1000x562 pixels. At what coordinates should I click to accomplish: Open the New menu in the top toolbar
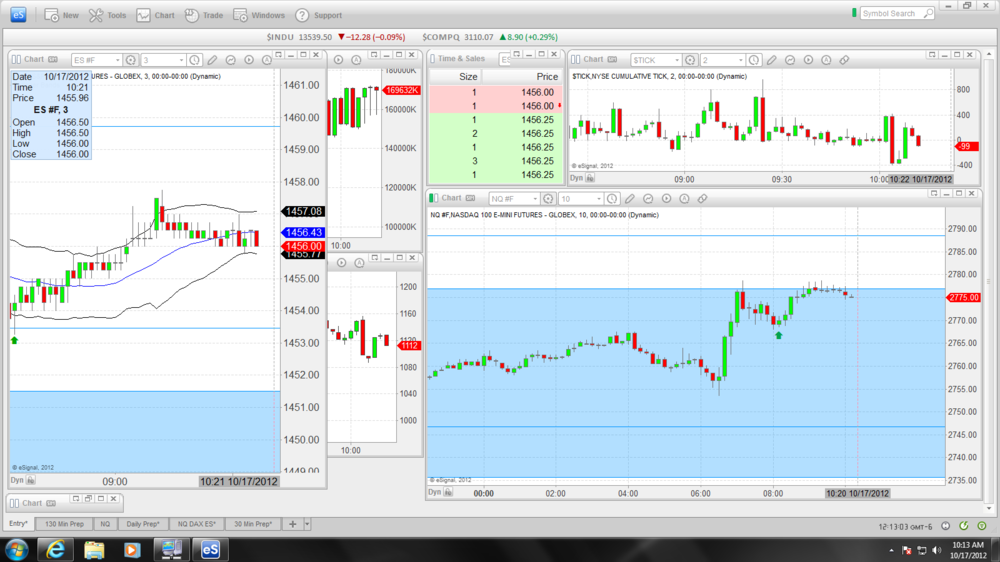[x=61, y=15]
